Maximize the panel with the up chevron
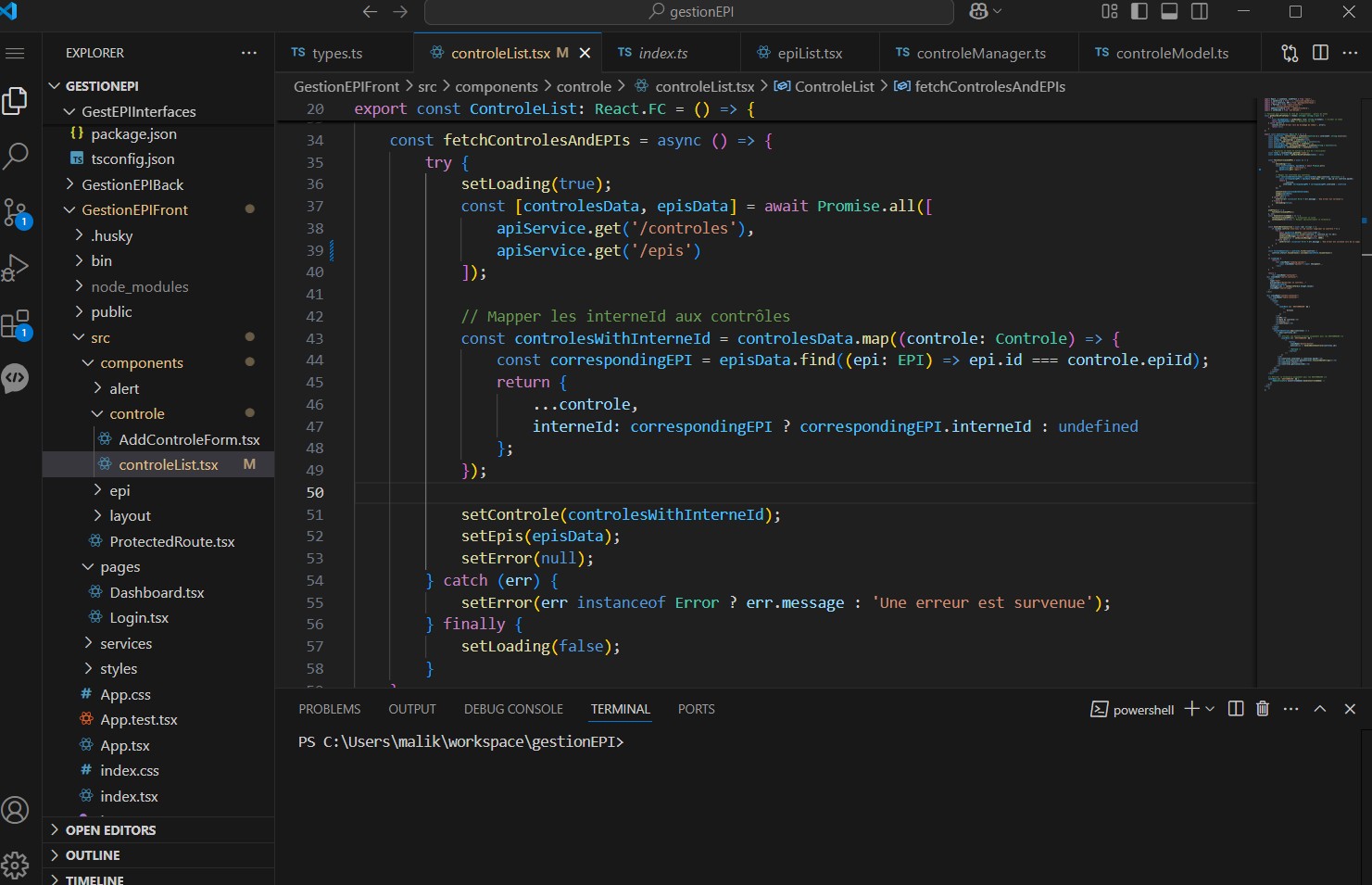Image resolution: width=1372 pixels, height=885 pixels. point(1320,709)
